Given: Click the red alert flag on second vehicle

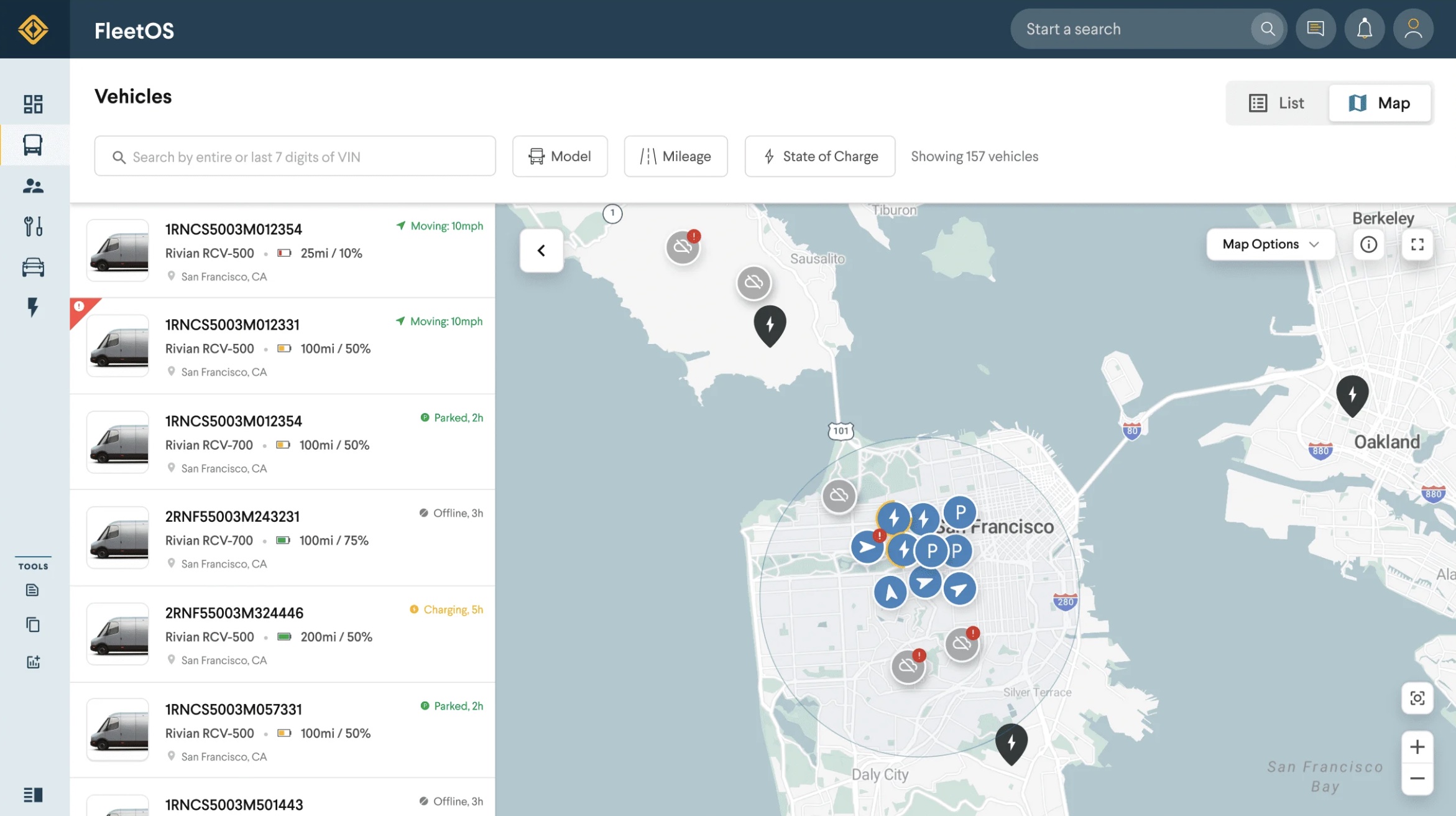Looking at the screenshot, I should coord(81,309).
